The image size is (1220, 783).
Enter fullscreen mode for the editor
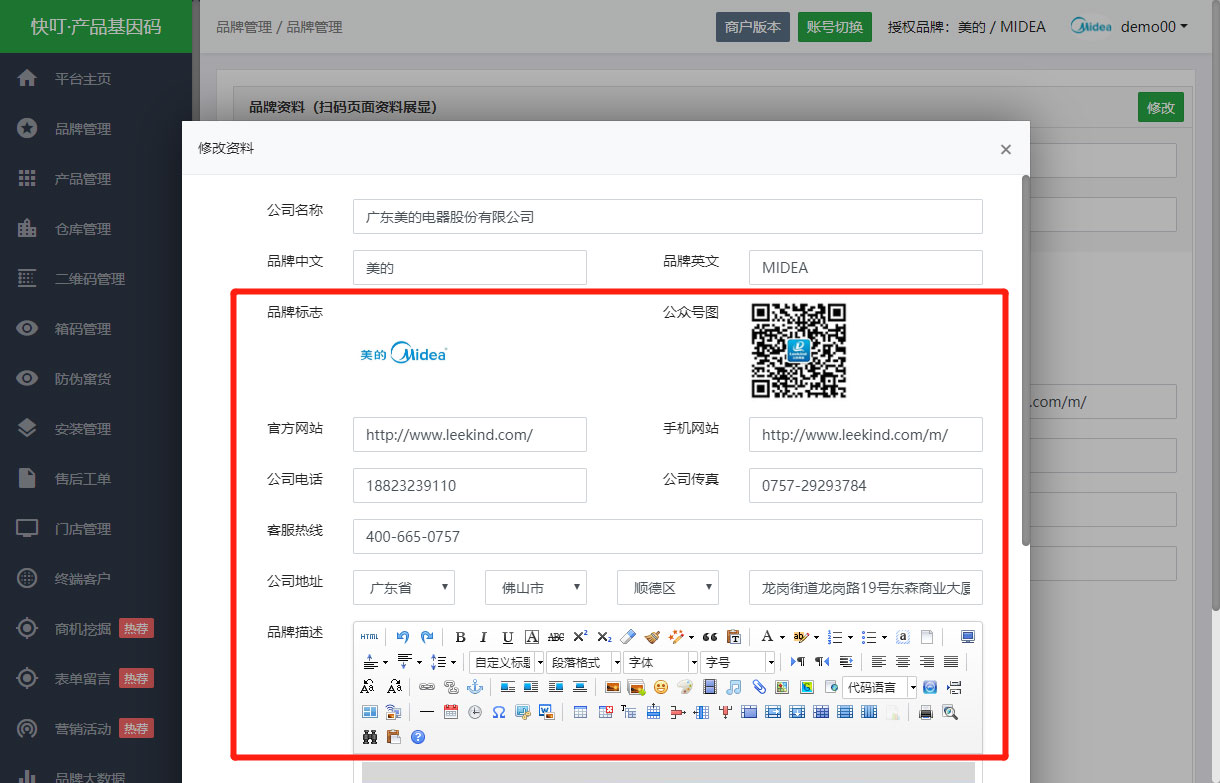click(x=967, y=637)
